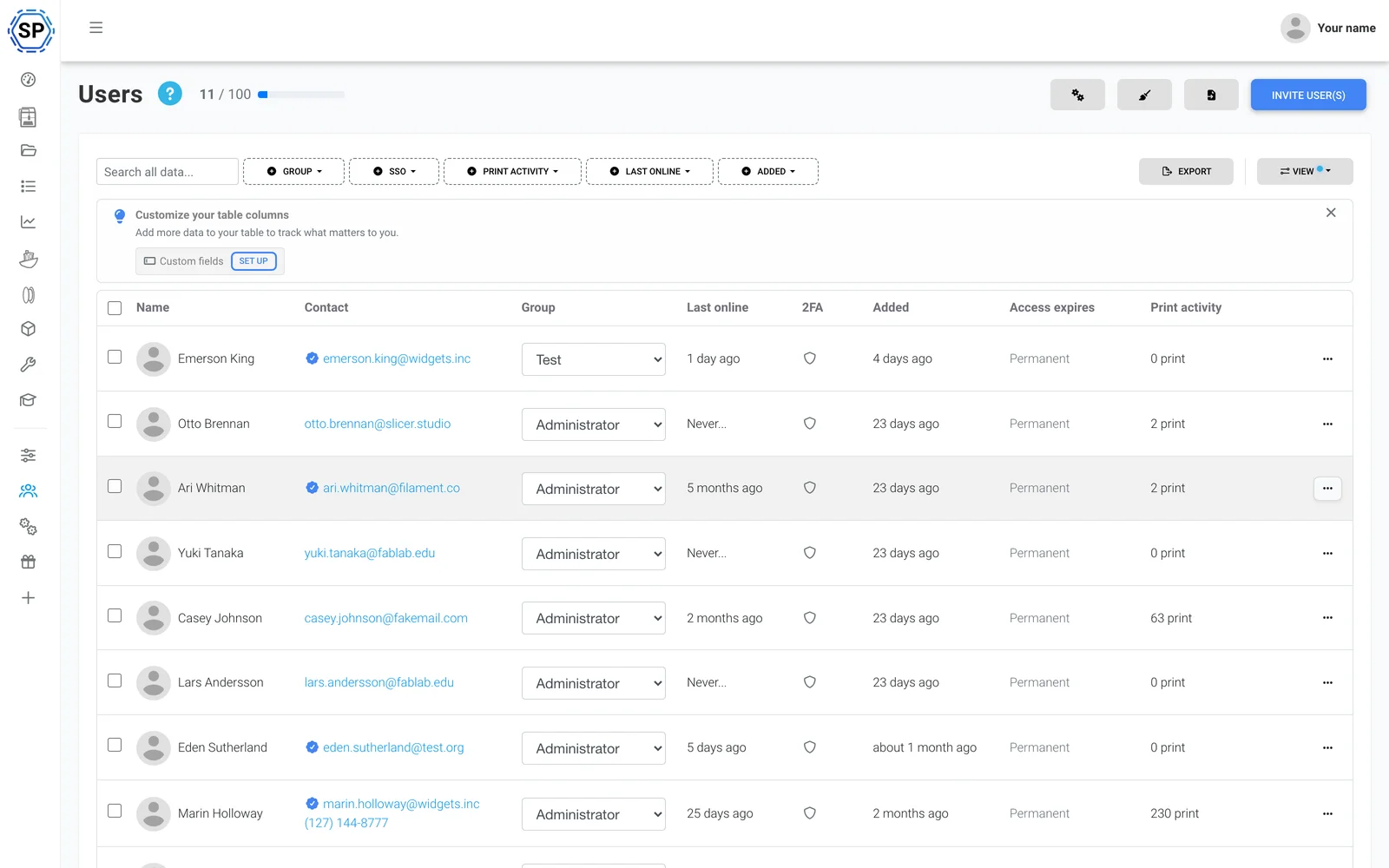Dismiss the Customize table columns tip
Viewport: 1389px width, 868px height.
(x=1331, y=213)
